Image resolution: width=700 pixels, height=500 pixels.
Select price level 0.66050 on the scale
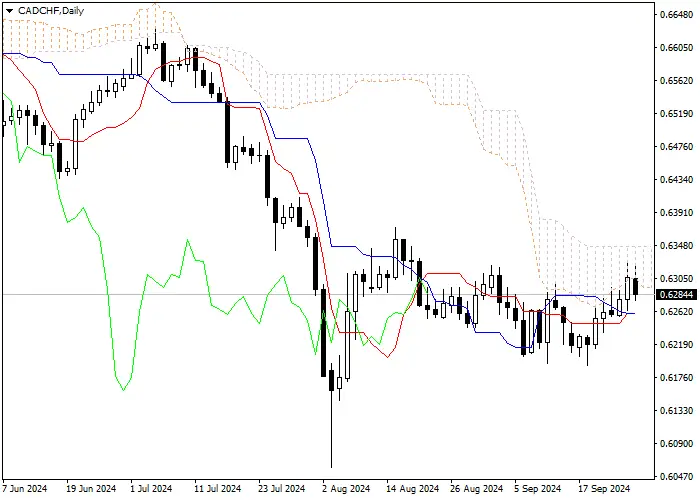click(x=677, y=48)
